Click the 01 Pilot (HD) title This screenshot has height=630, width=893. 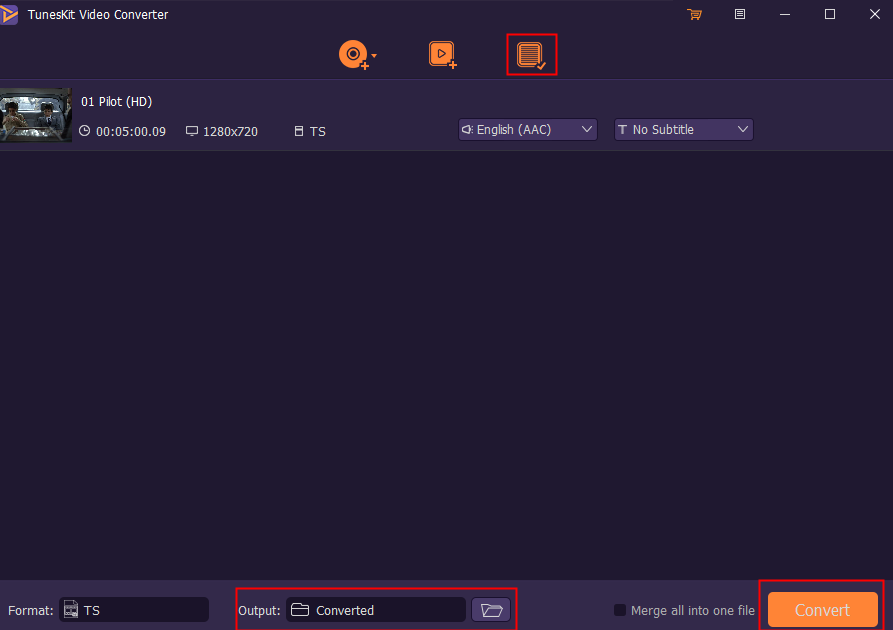[117, 101]
